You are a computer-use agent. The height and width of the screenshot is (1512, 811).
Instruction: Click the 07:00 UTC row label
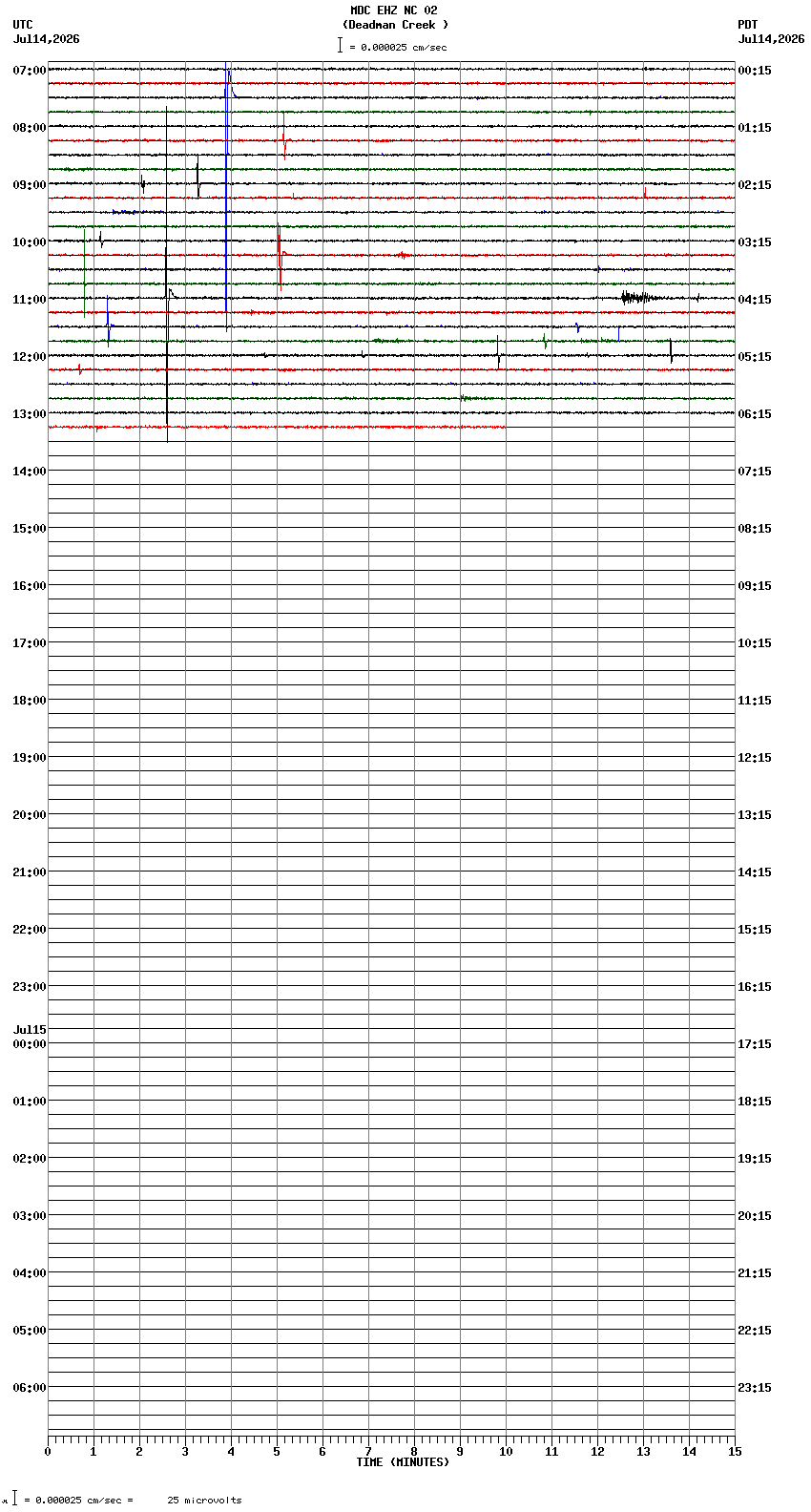30,71
